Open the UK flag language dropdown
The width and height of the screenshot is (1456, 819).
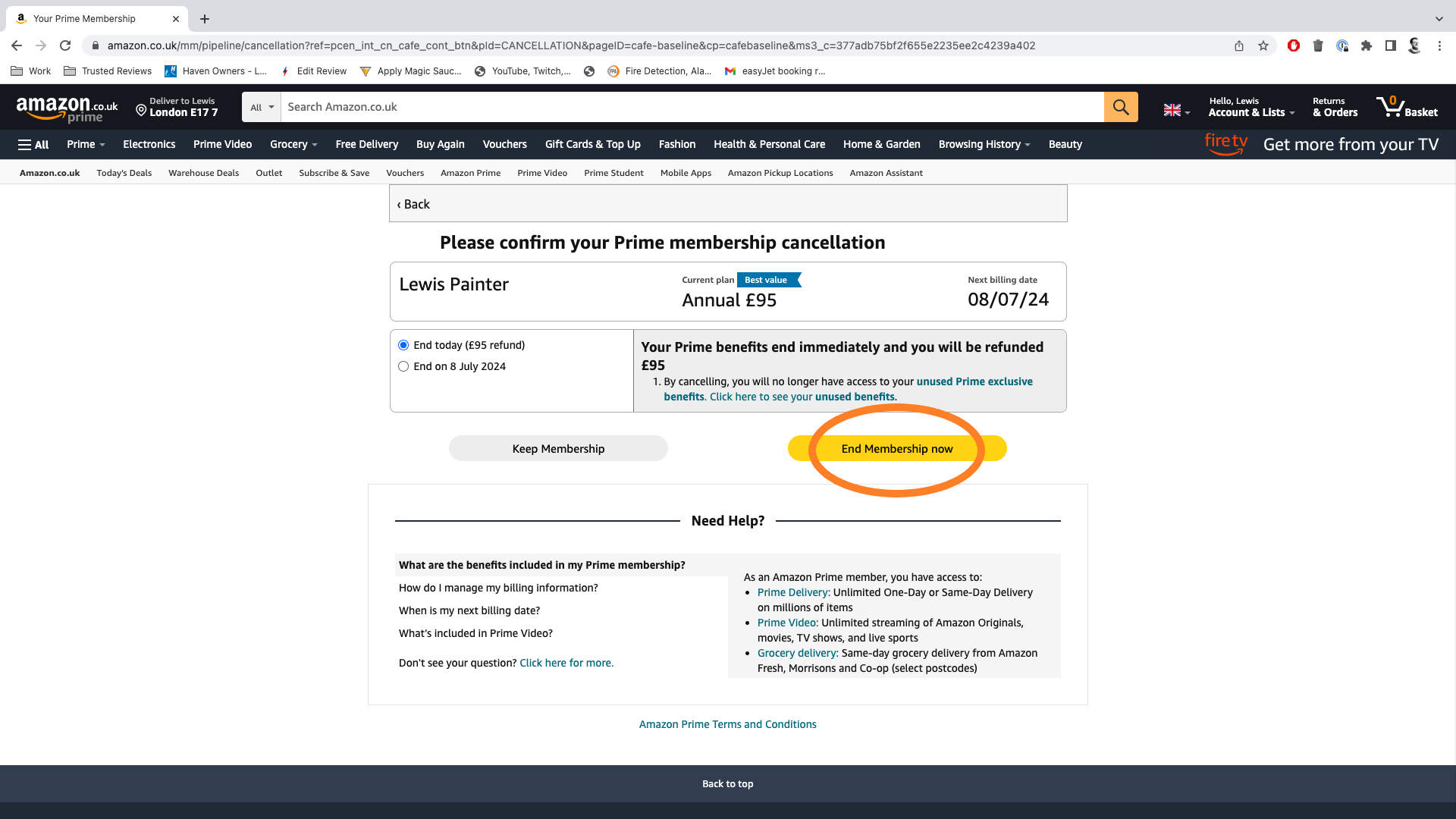click(x=1177, y=110)
